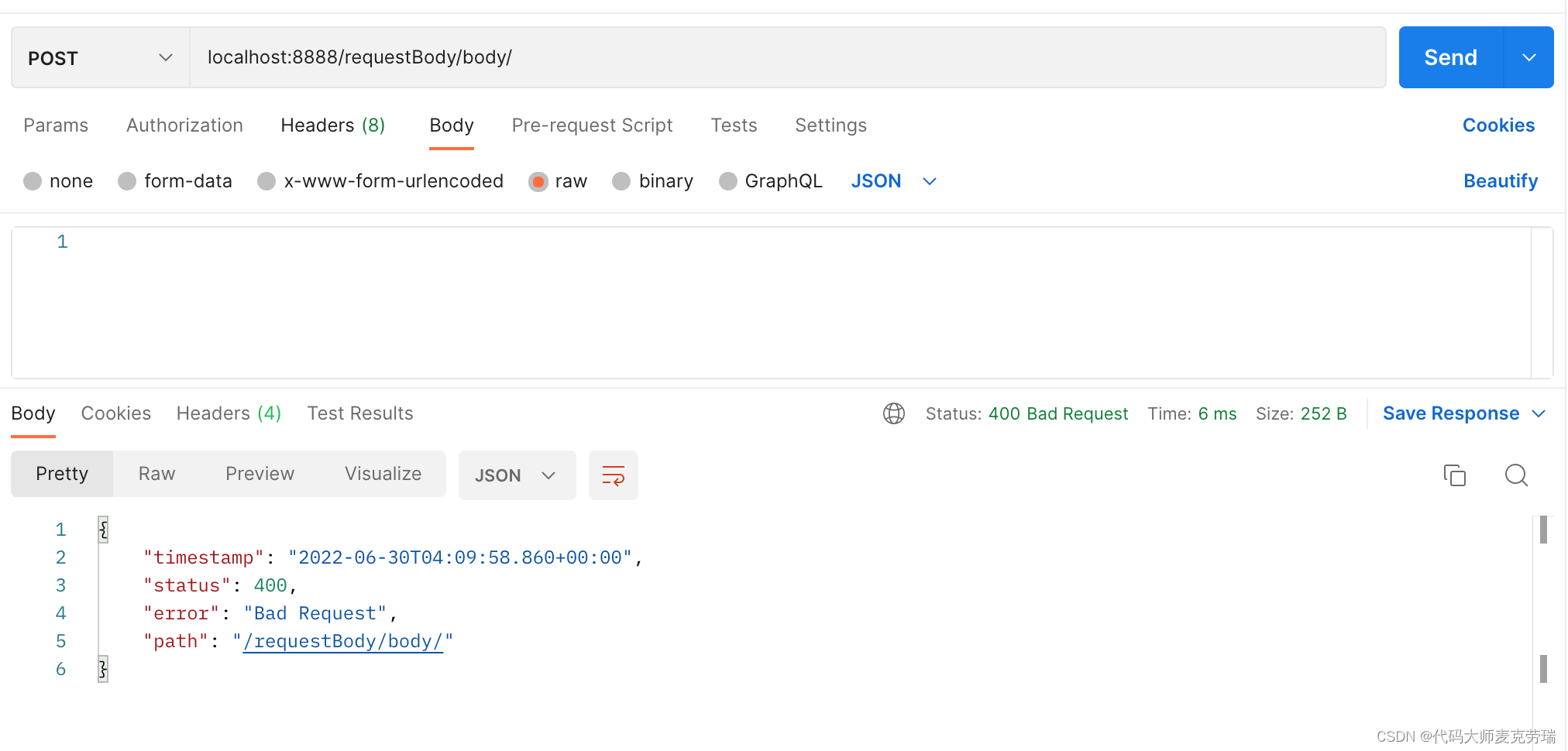
Task: Click inside the request body editor
Action: (782, 303)
